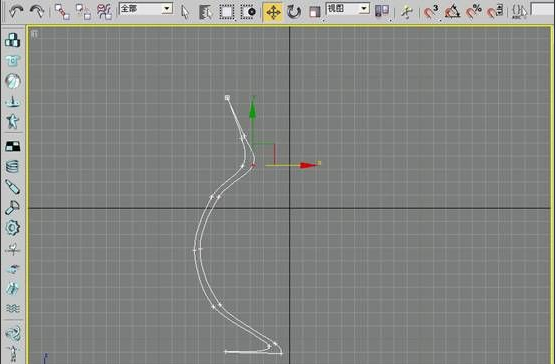The height and width of the screenshot is (364, 556).
Task: Create reactor Motor gear icon
Action: (x=12, y=228)
